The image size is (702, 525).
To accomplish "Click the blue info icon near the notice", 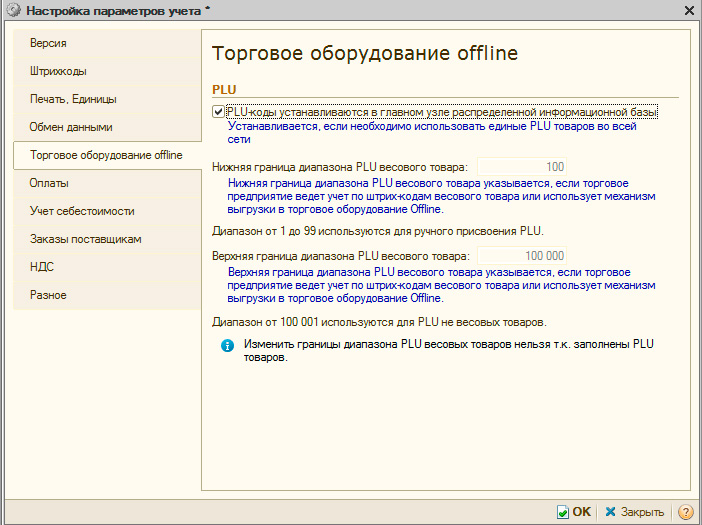I will pyautogui.click(x=227, y=346).
